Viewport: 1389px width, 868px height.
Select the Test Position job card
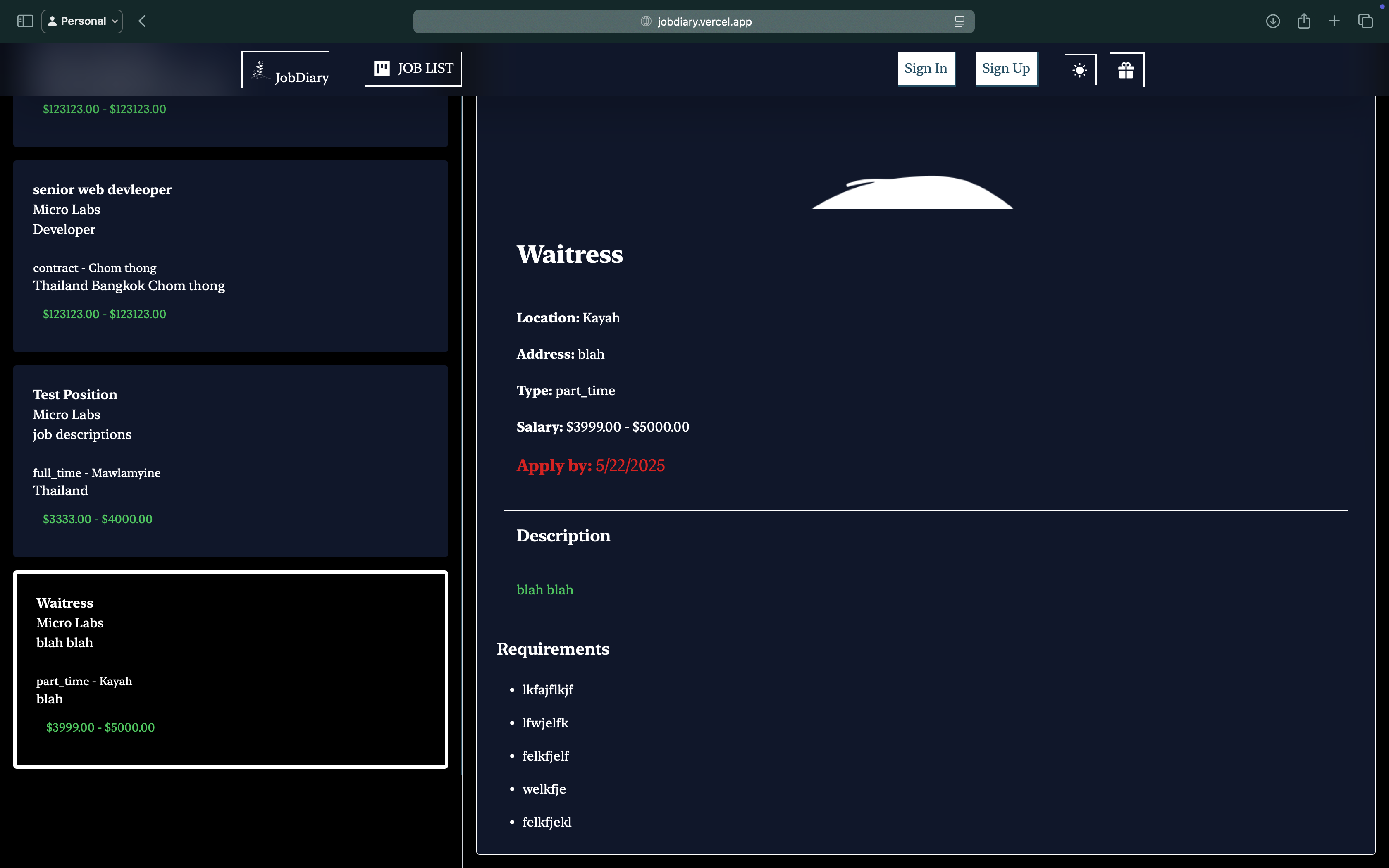click(x=230, y=461)
